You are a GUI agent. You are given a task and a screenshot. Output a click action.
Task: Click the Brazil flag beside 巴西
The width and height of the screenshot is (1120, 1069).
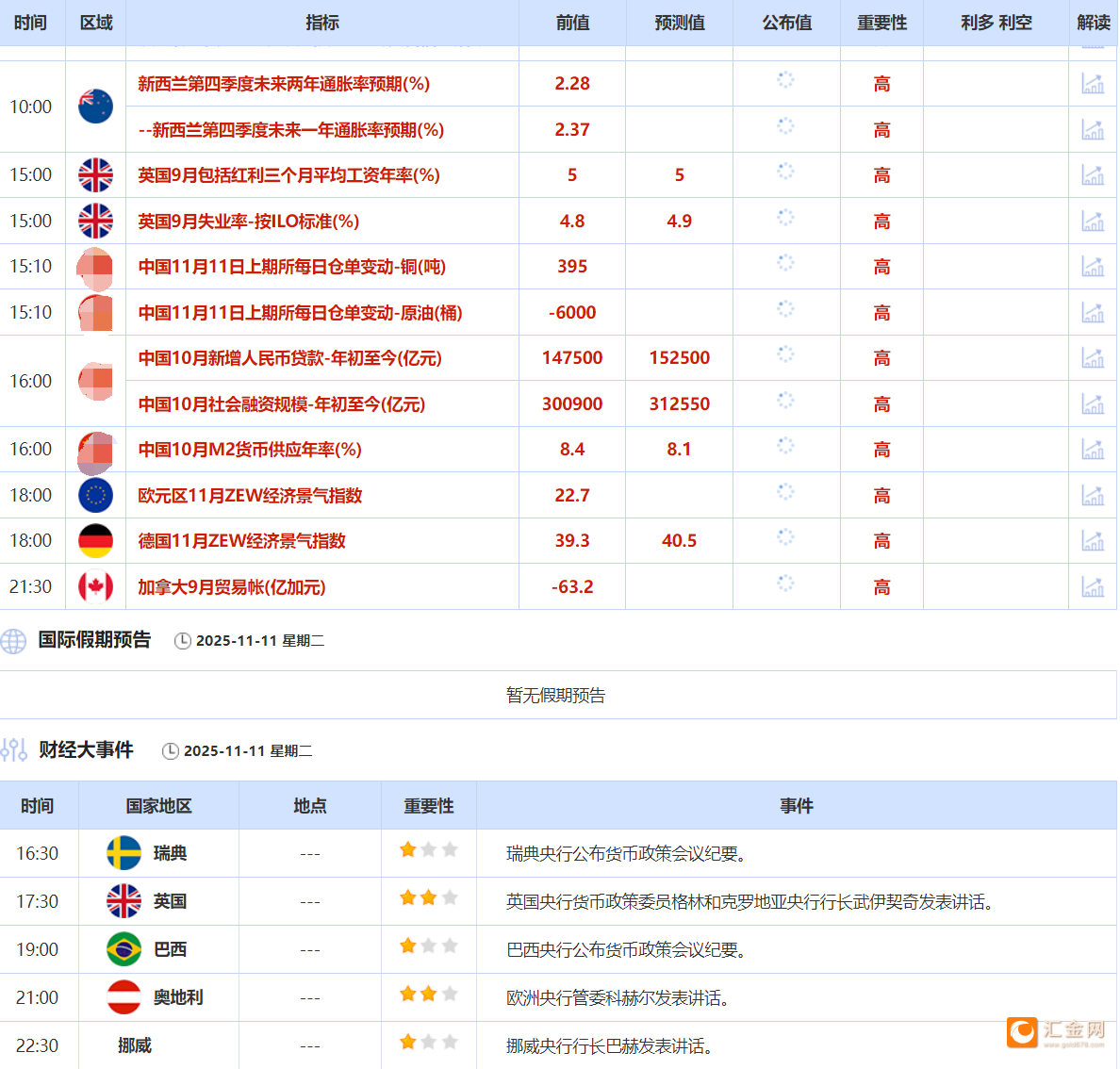coord(122,948)
